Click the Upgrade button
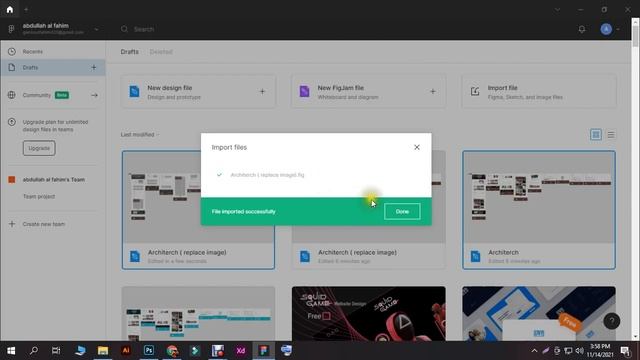 point(39,148)
